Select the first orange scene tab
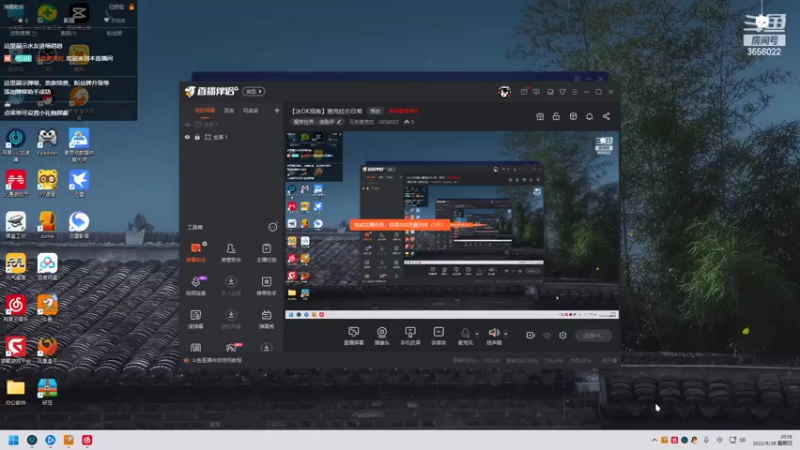The image size is (800, 450). pyautogui.click(x=205, y=111)
